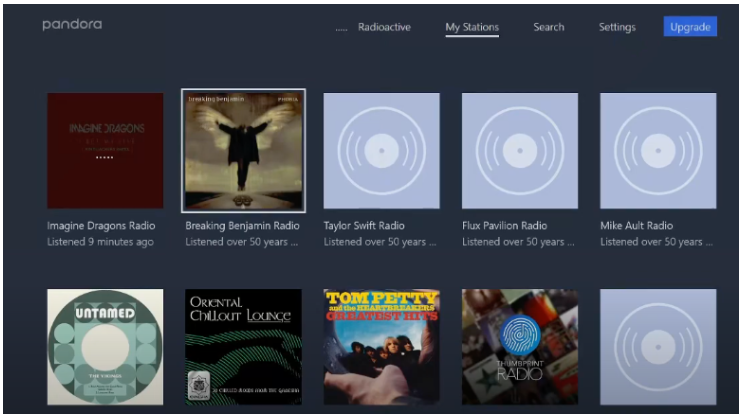Click the playing indicator dots before Radioactive

pyautogui.click(x=341, y=30)
